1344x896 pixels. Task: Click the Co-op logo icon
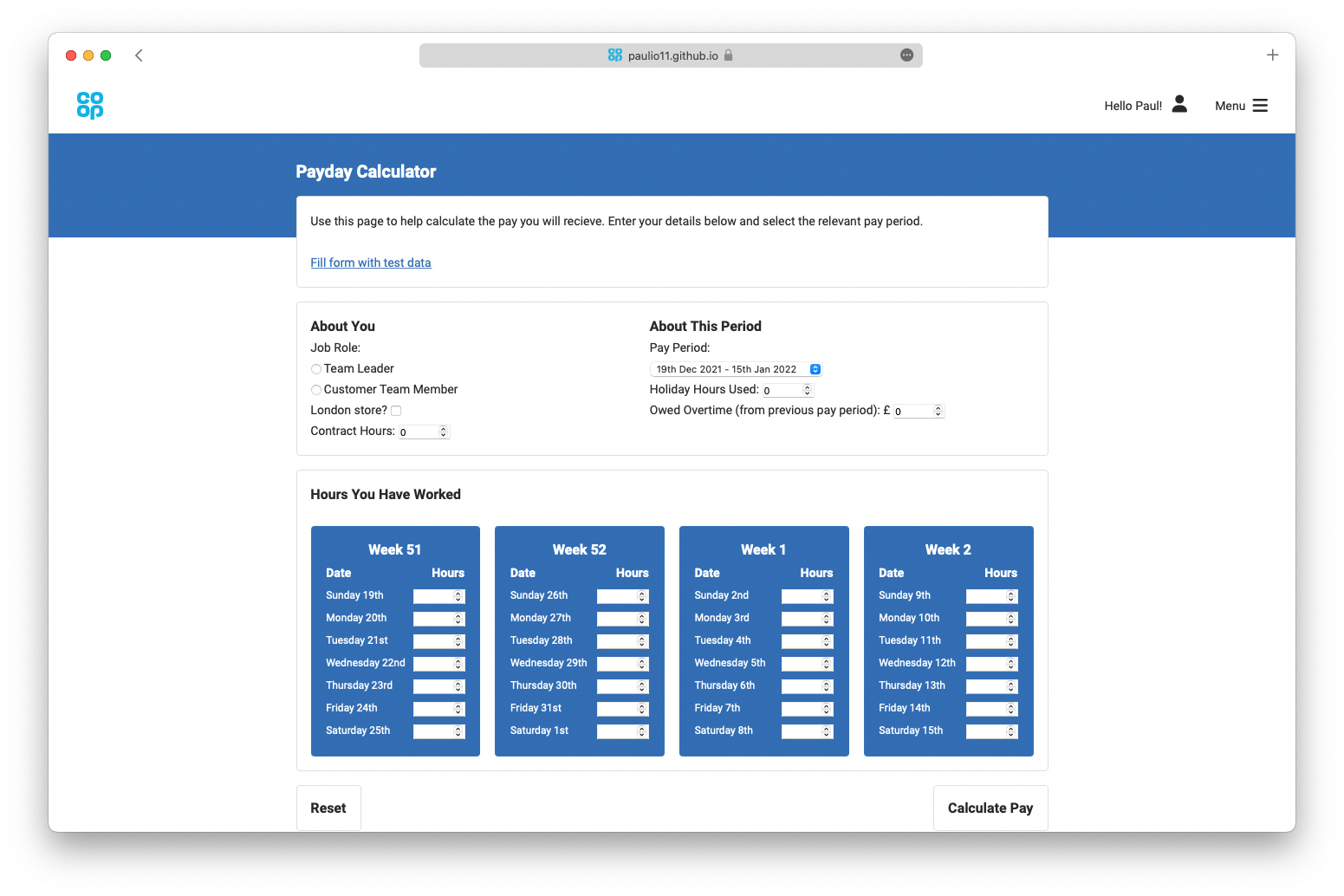tap(90, 105)
